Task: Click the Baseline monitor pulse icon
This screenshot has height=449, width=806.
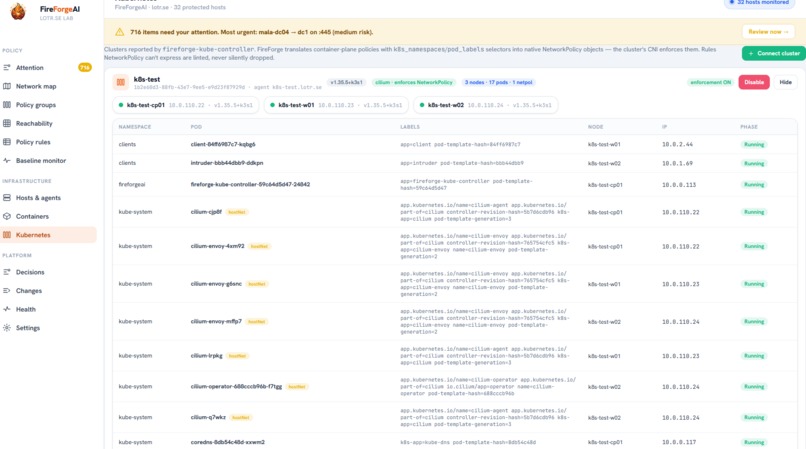Action: [x=7, y=160]
